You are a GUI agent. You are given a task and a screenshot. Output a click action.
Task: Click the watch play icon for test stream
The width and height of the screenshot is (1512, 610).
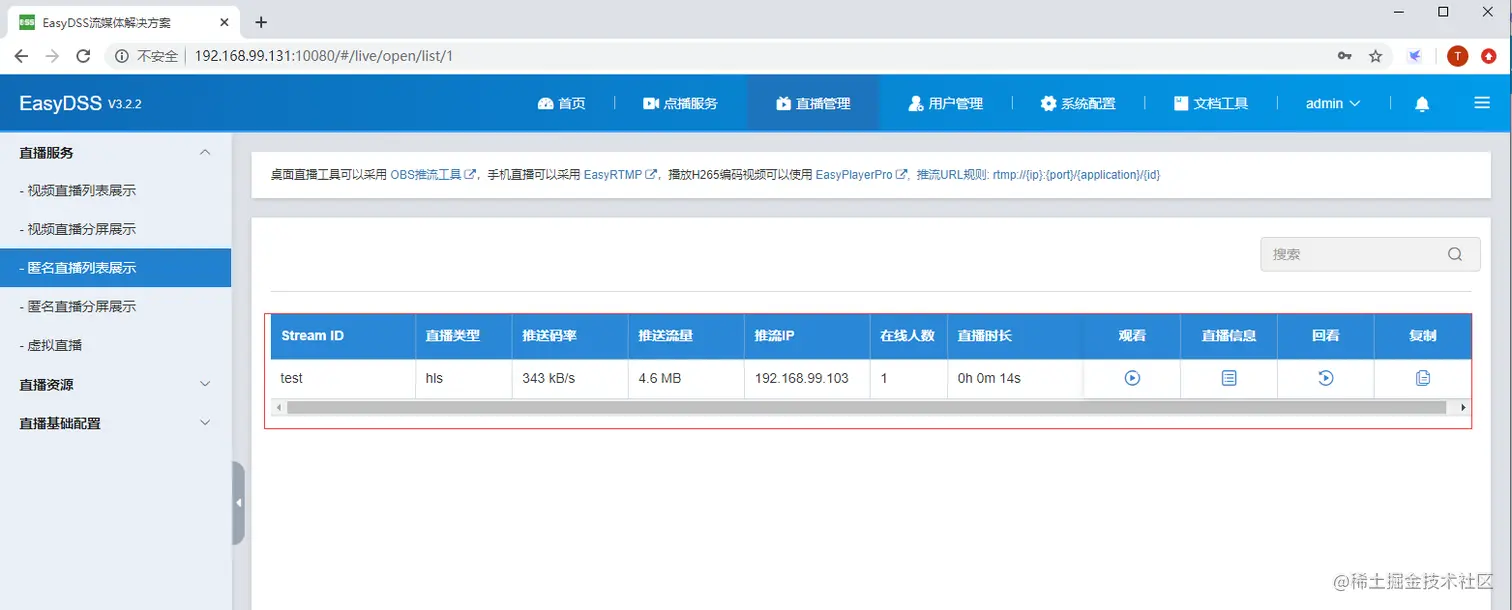click(x=1132, y=378)
